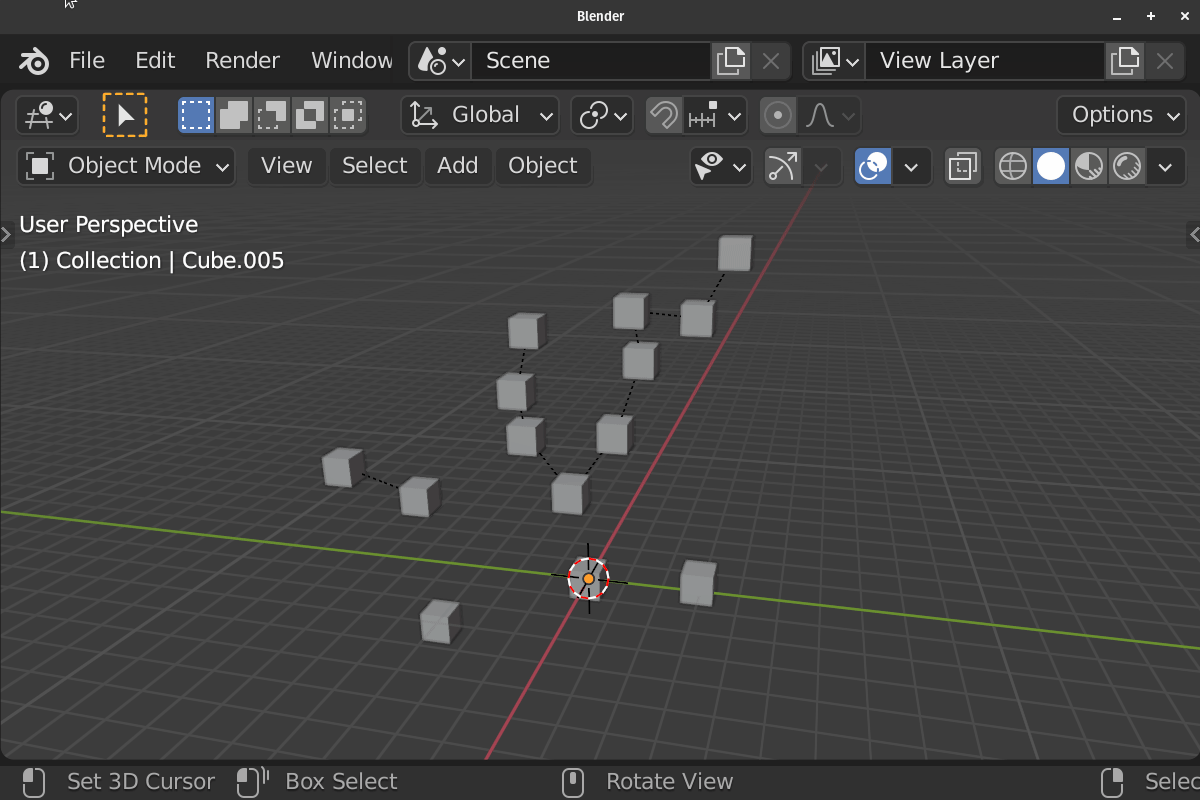Edit the Scene name field

(591, 61)
